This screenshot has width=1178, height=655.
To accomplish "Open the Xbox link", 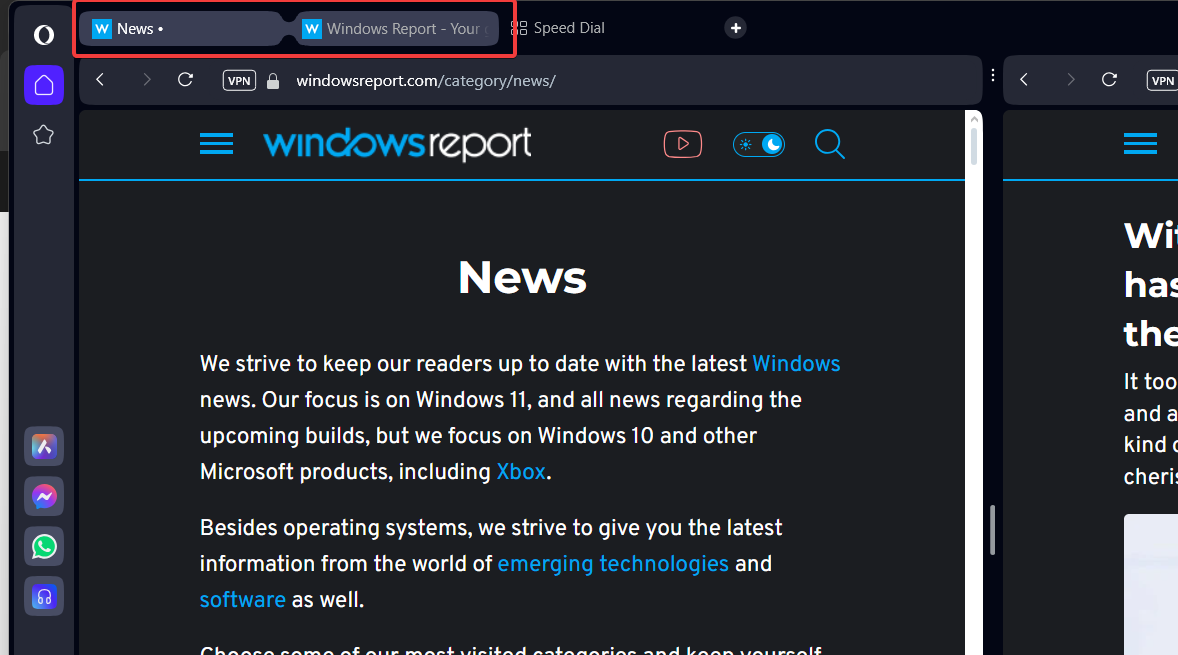I will point(521,472).
